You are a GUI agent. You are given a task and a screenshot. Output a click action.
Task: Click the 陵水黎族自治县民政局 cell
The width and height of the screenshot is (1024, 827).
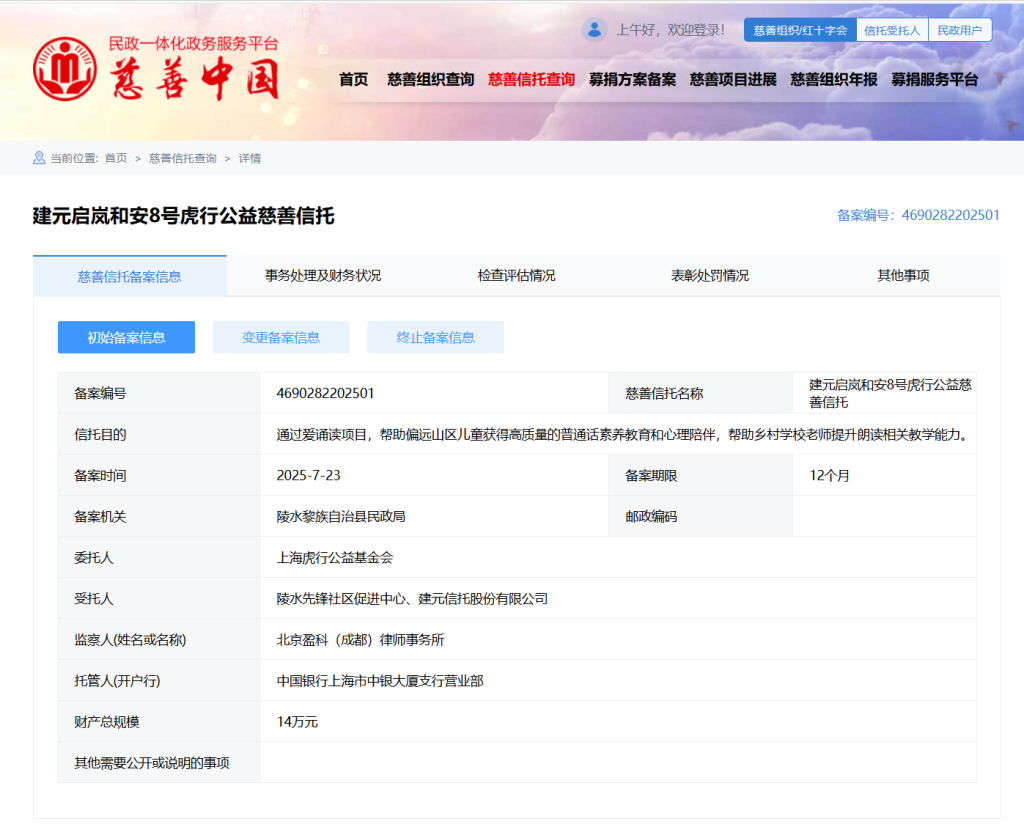pos(341,517)
